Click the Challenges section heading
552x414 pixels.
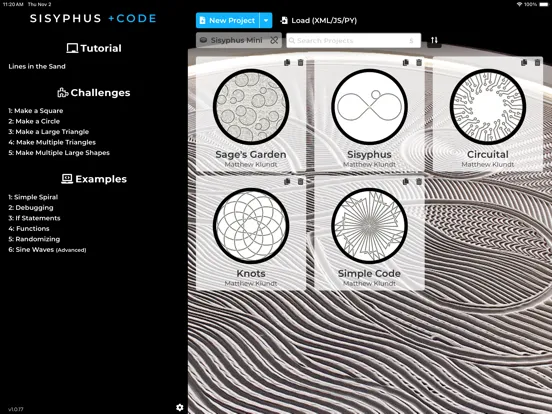[94, 93]
